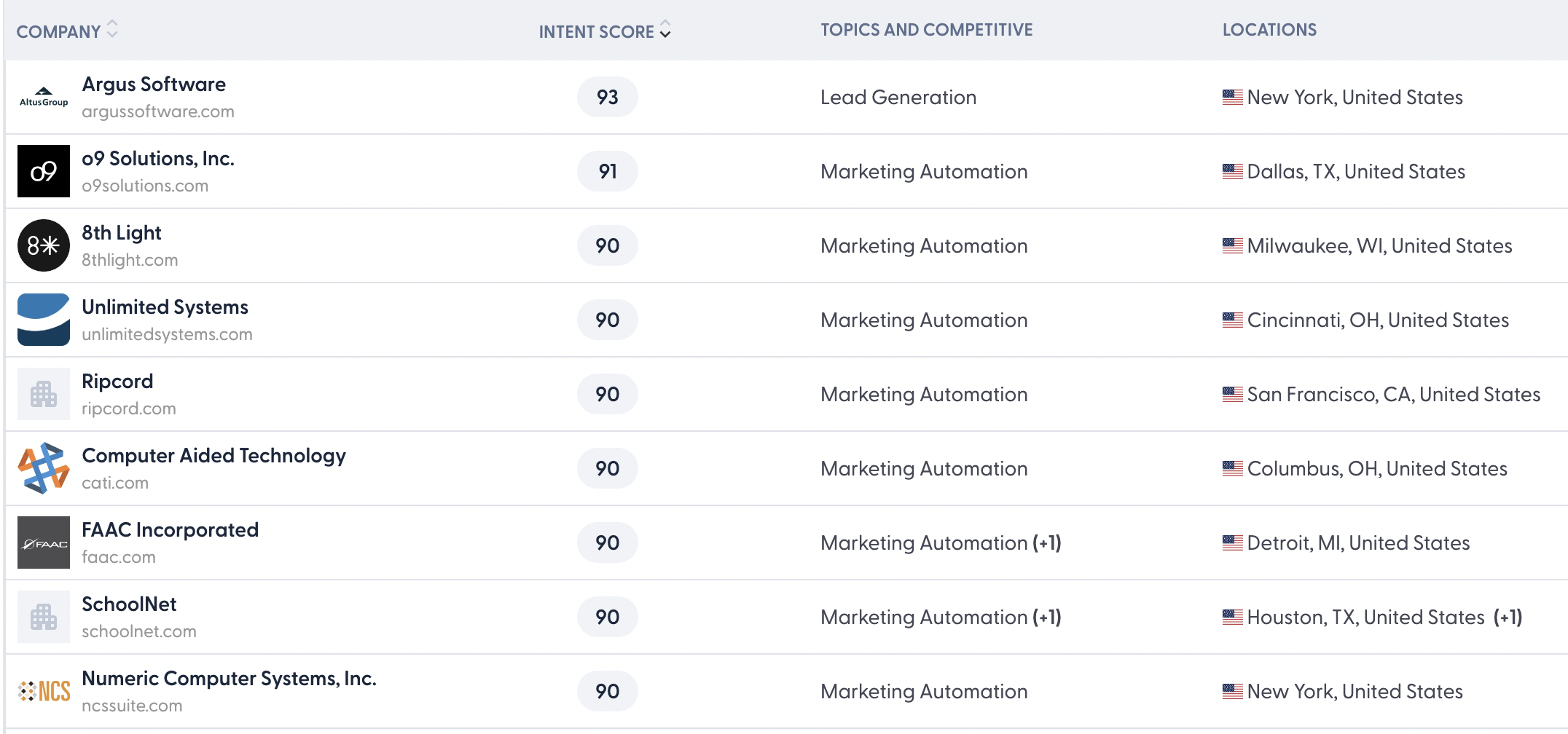The width and height of the screenshot is (1568, 734).
Task: Click the Computer Aided Technology logo
Action: 44,467
